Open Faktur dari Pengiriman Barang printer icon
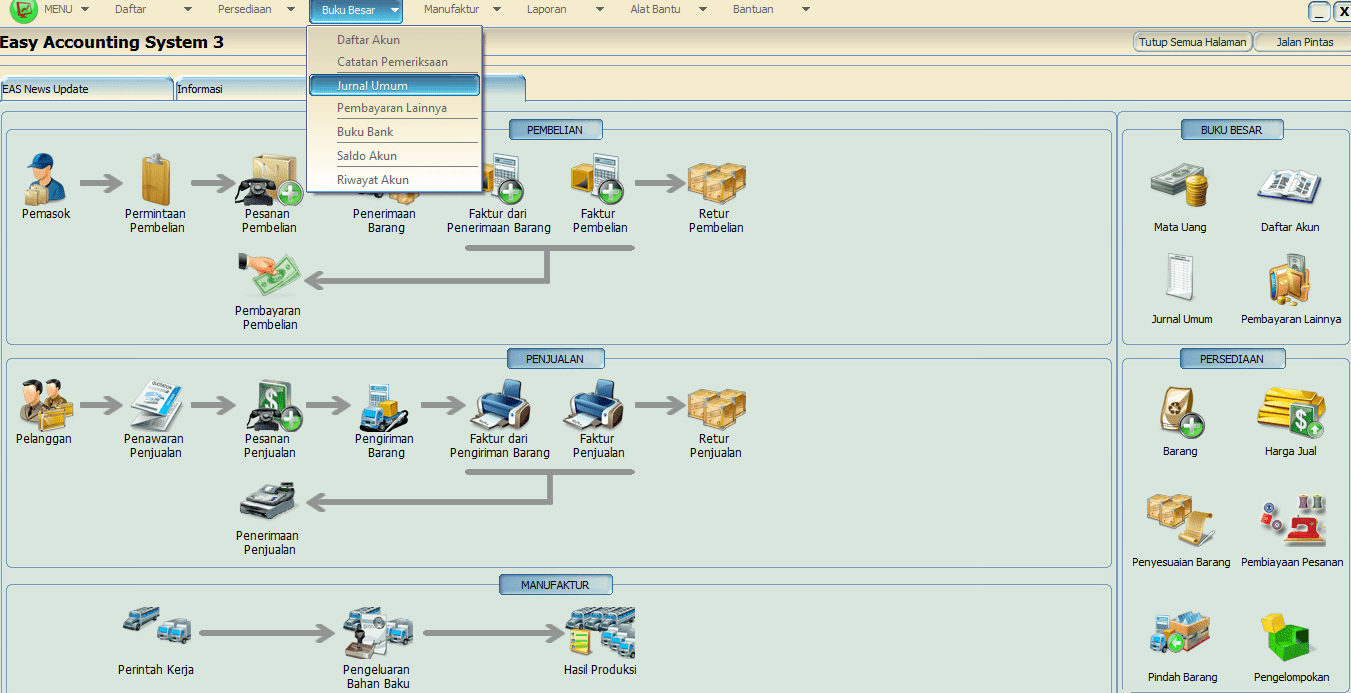This screenshot has height=693, width=1351. (x=500, y=404)
